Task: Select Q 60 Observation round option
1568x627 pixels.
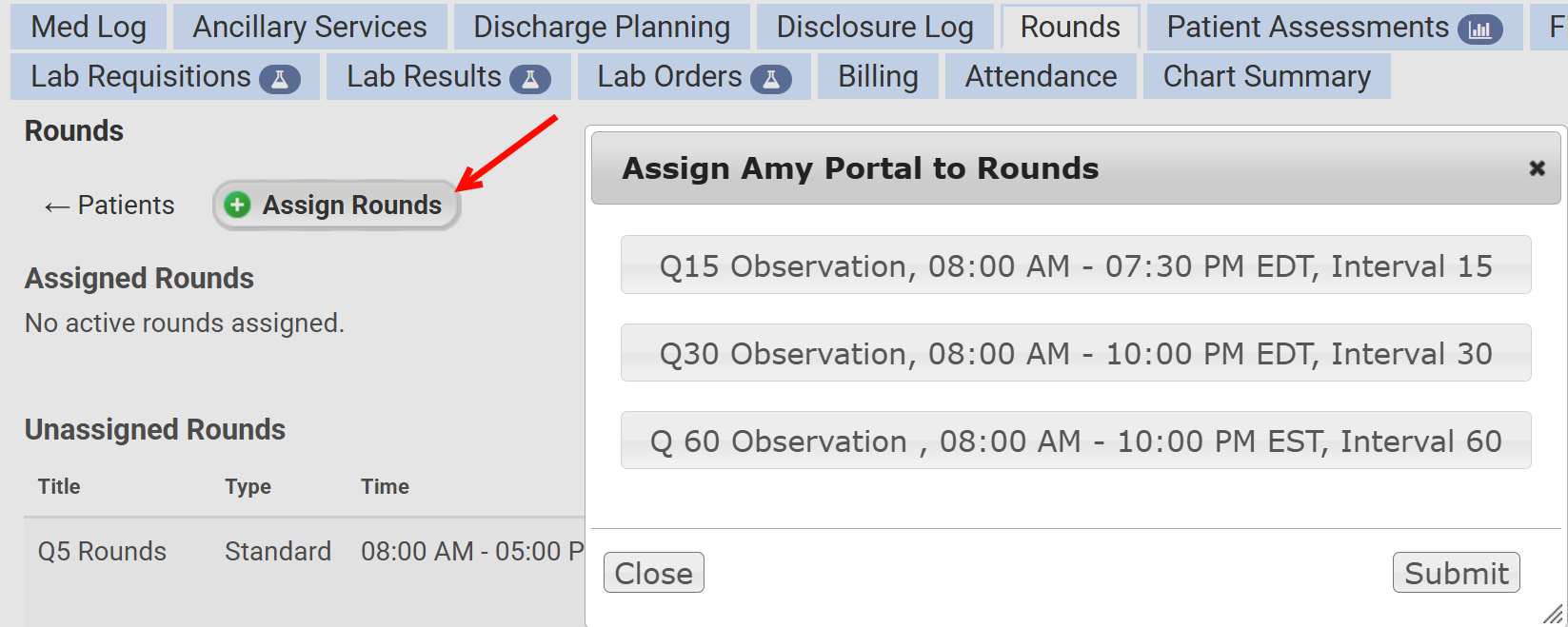Action: tap(1076, 441)
